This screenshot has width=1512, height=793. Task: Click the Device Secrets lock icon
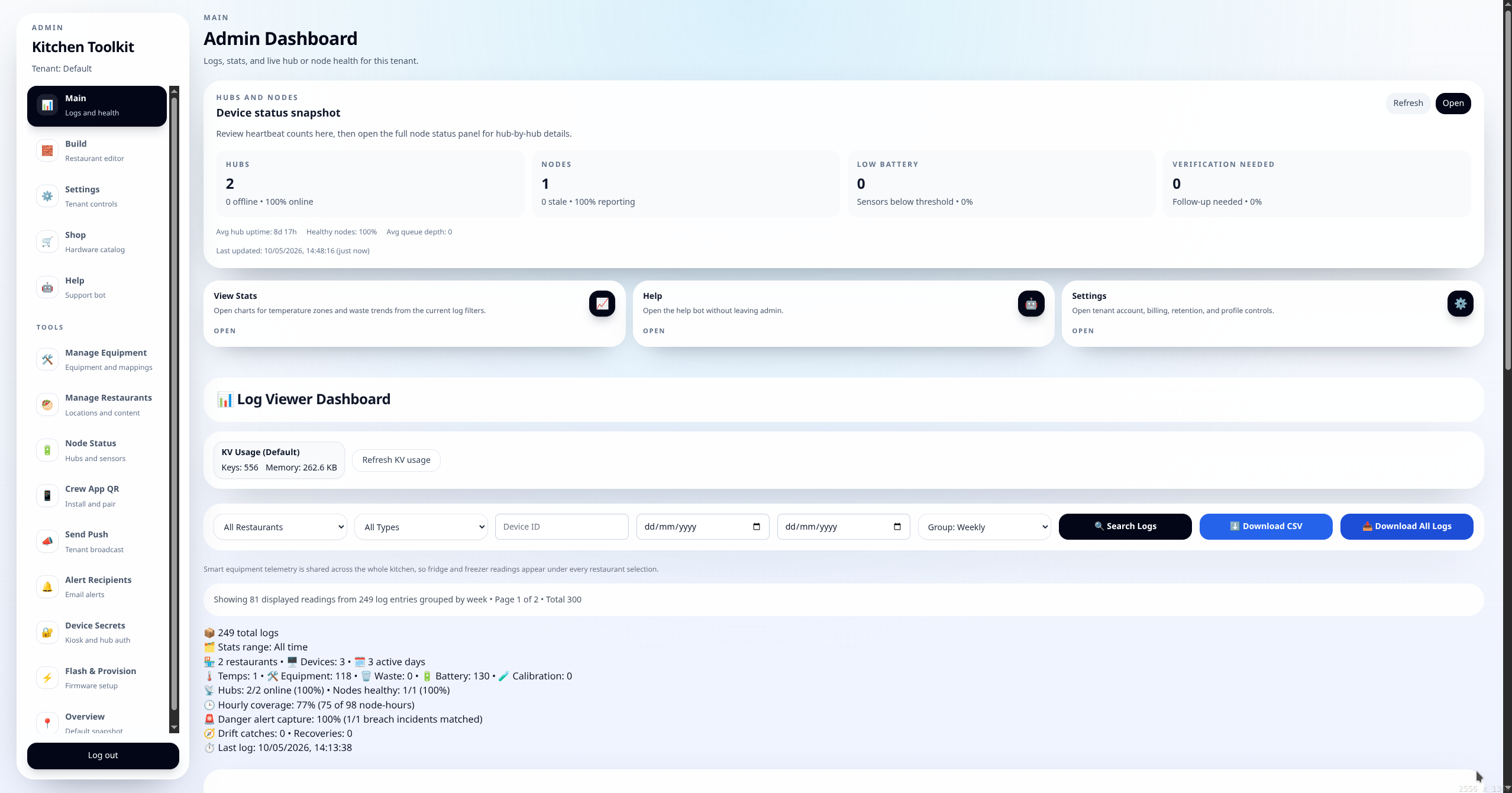pyautogui.click(x=47, y=633)
